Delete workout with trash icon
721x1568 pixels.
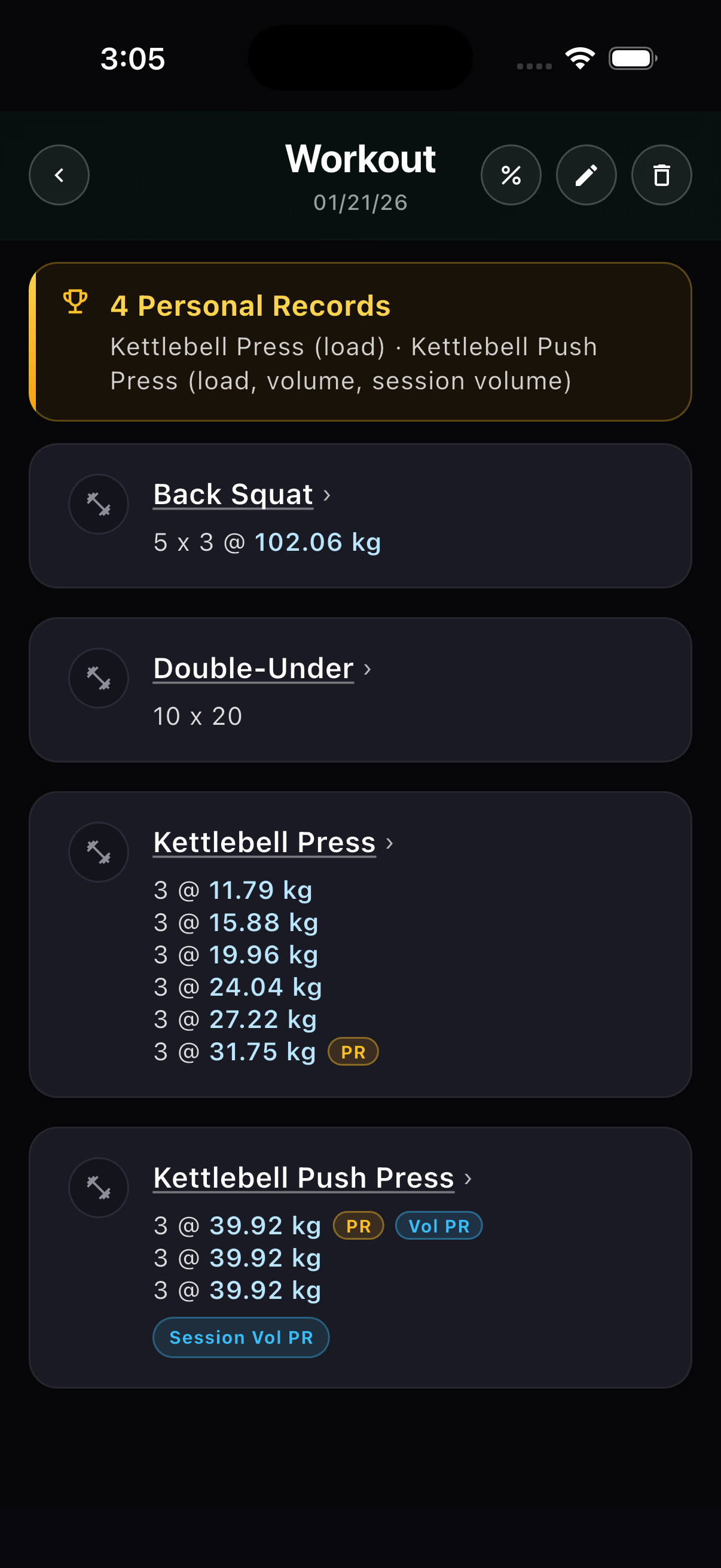661,175
